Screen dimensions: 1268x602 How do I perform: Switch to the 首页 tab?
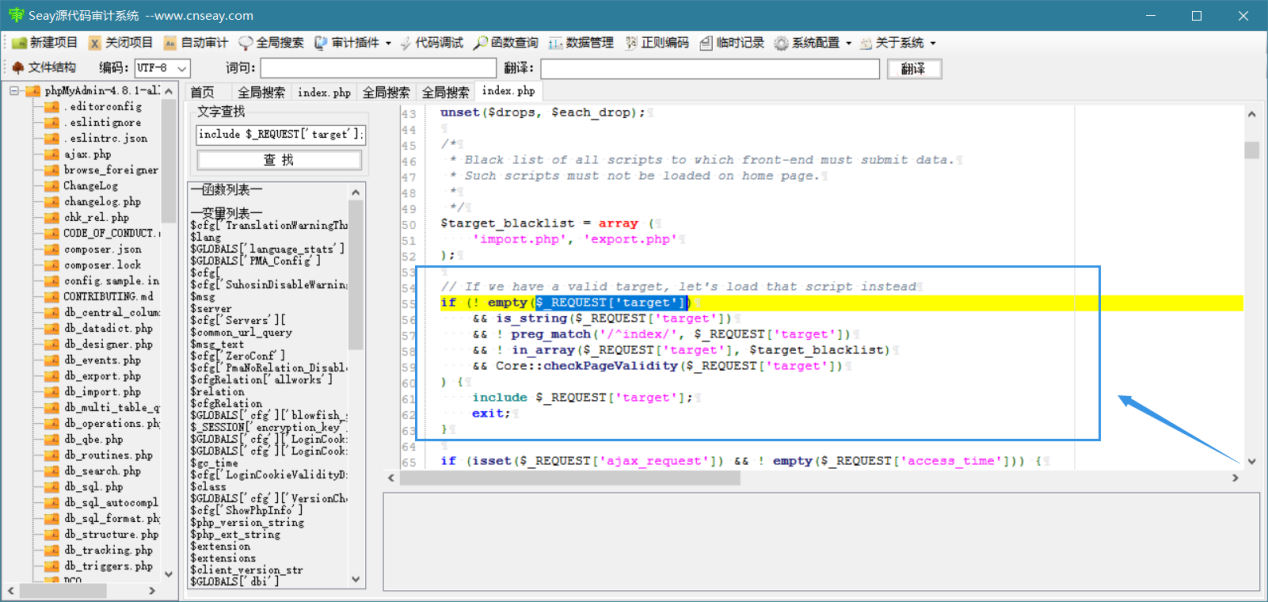click(x=202, y=92)
